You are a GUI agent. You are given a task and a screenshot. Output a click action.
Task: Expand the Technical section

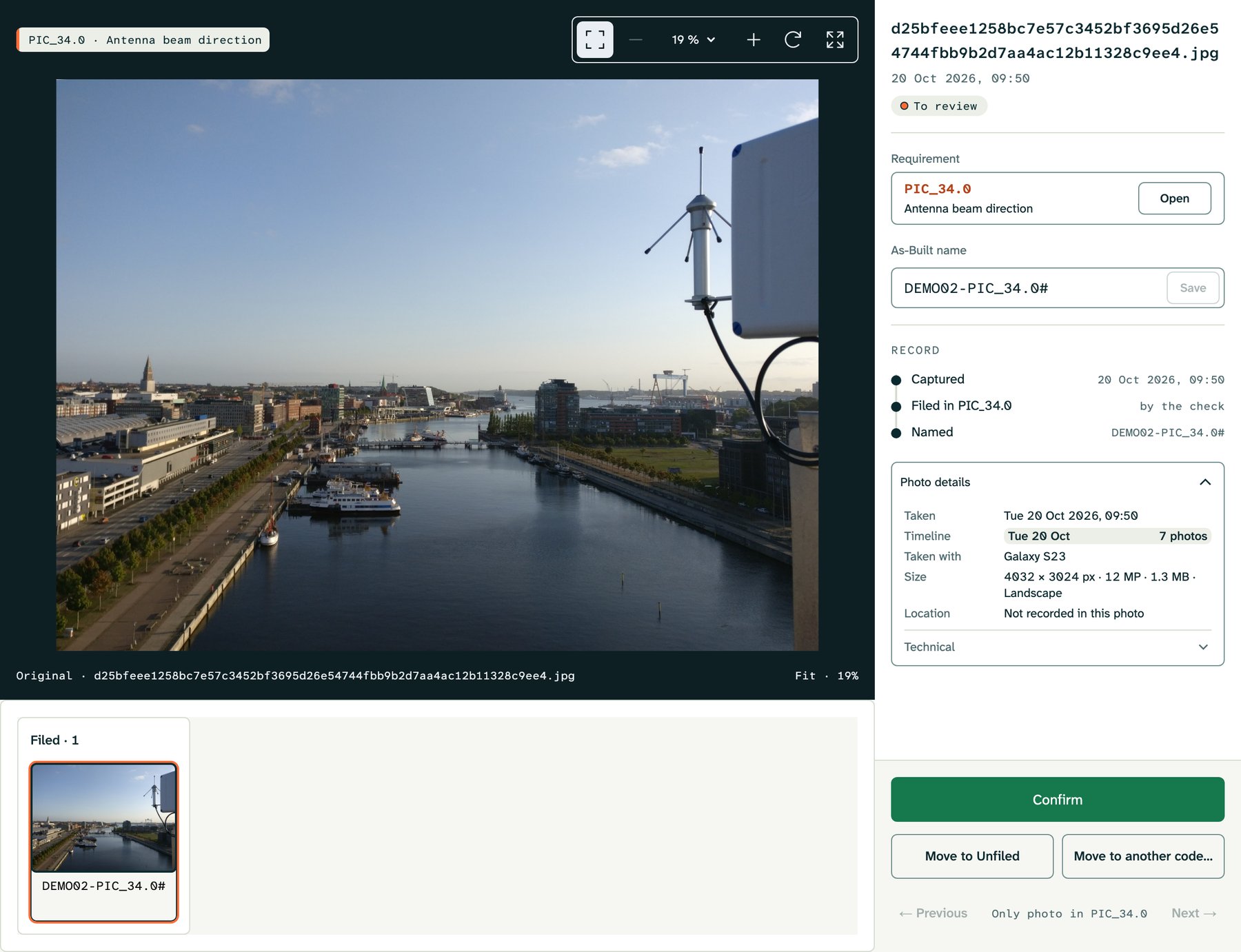(x=1057, y=647)
